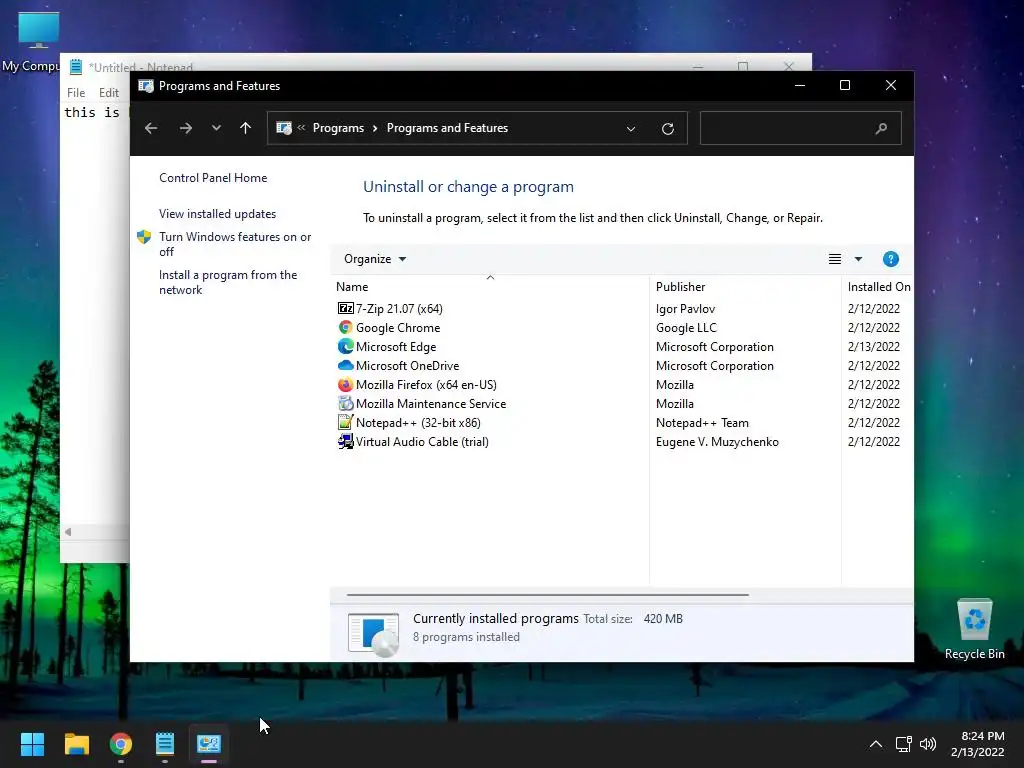Screen dimensions: 1024x768
Task: Open the Edit menu in Notepad
Action: tap(108, 93)
